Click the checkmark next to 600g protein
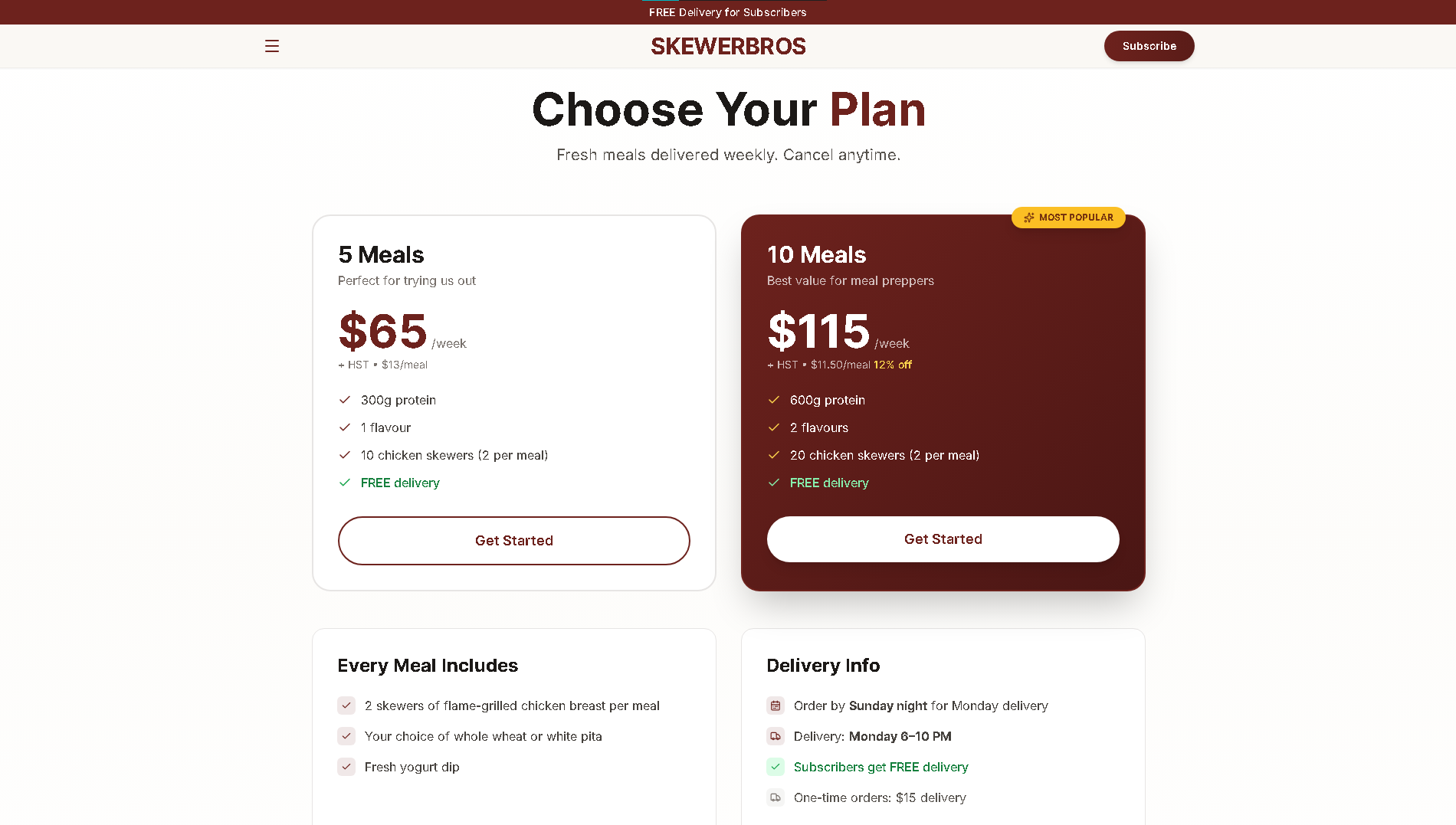The height and width of the screenshot is (825, 1456). coord(774,400)
